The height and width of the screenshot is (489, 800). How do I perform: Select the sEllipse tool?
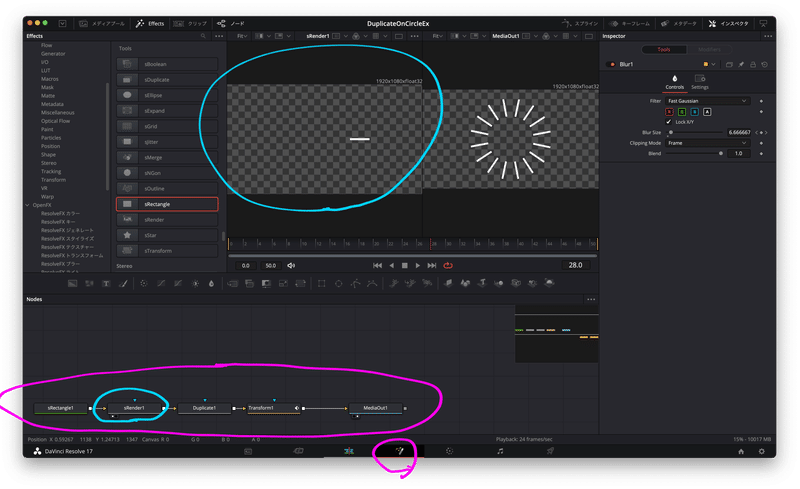(167, 95)
